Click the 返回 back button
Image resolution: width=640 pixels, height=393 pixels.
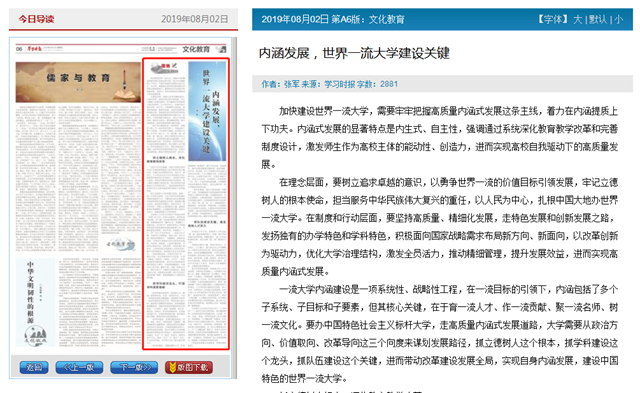tap(34, 367)
